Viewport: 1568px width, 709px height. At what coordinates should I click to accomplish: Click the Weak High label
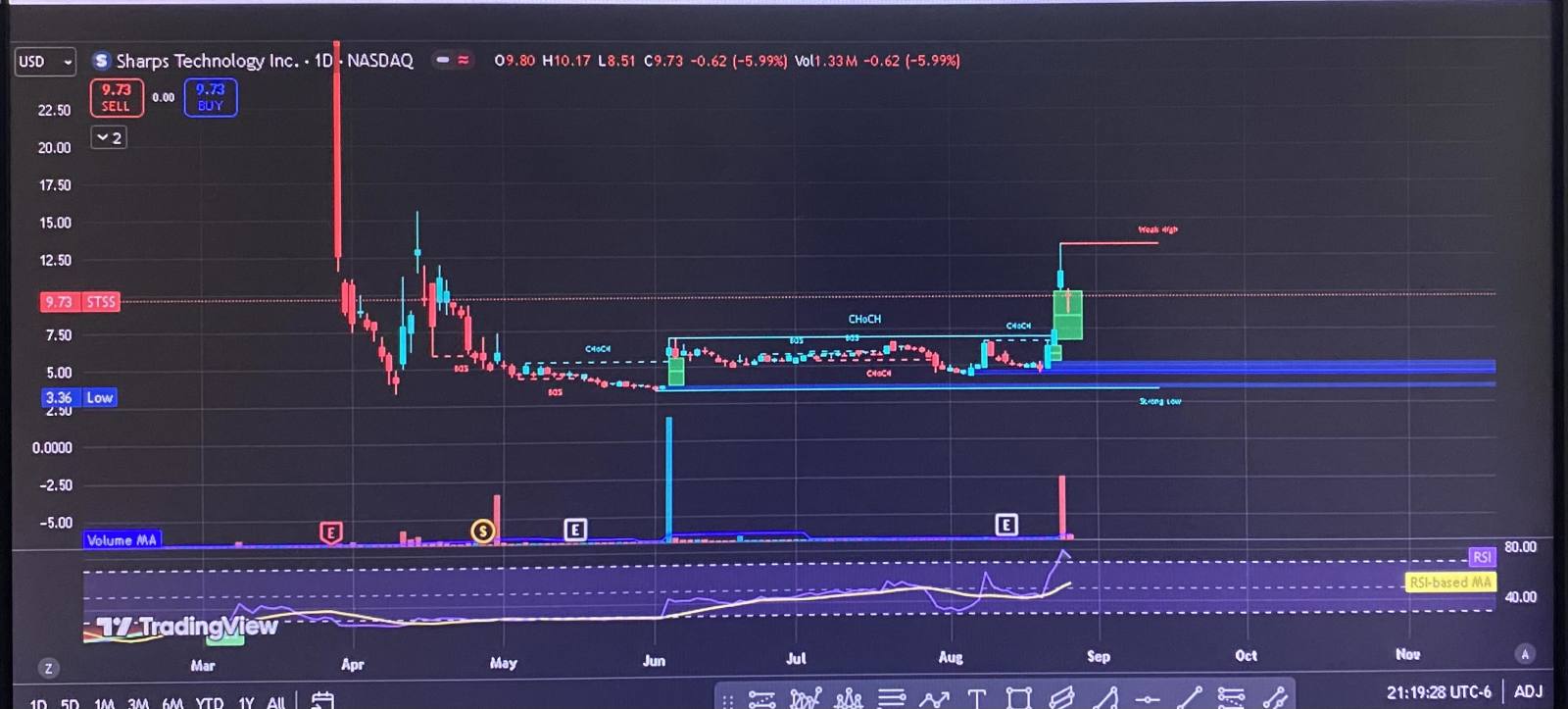pos(1158,229)
